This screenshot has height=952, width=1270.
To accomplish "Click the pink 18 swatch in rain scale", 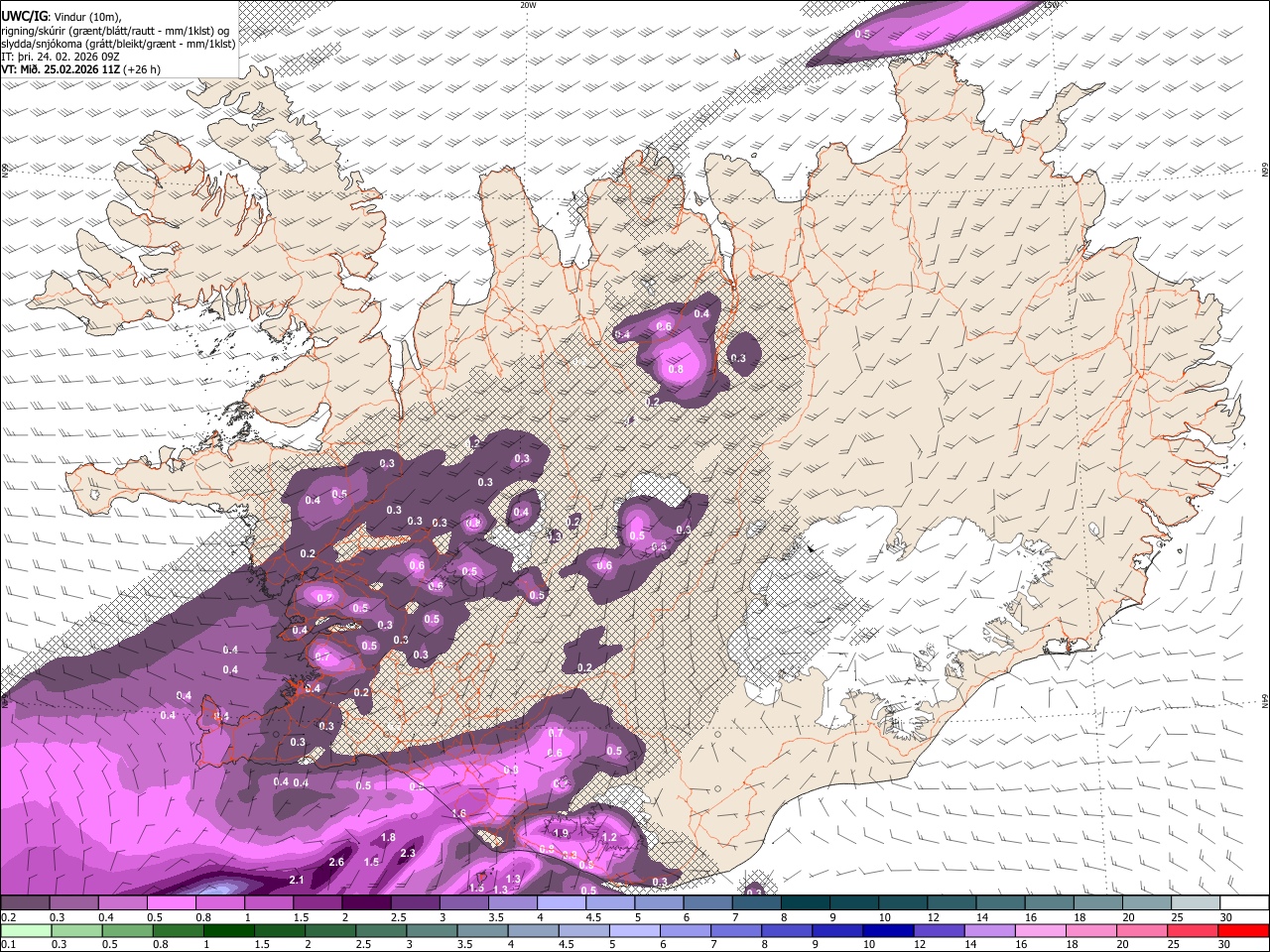I will coord(1090,930).
